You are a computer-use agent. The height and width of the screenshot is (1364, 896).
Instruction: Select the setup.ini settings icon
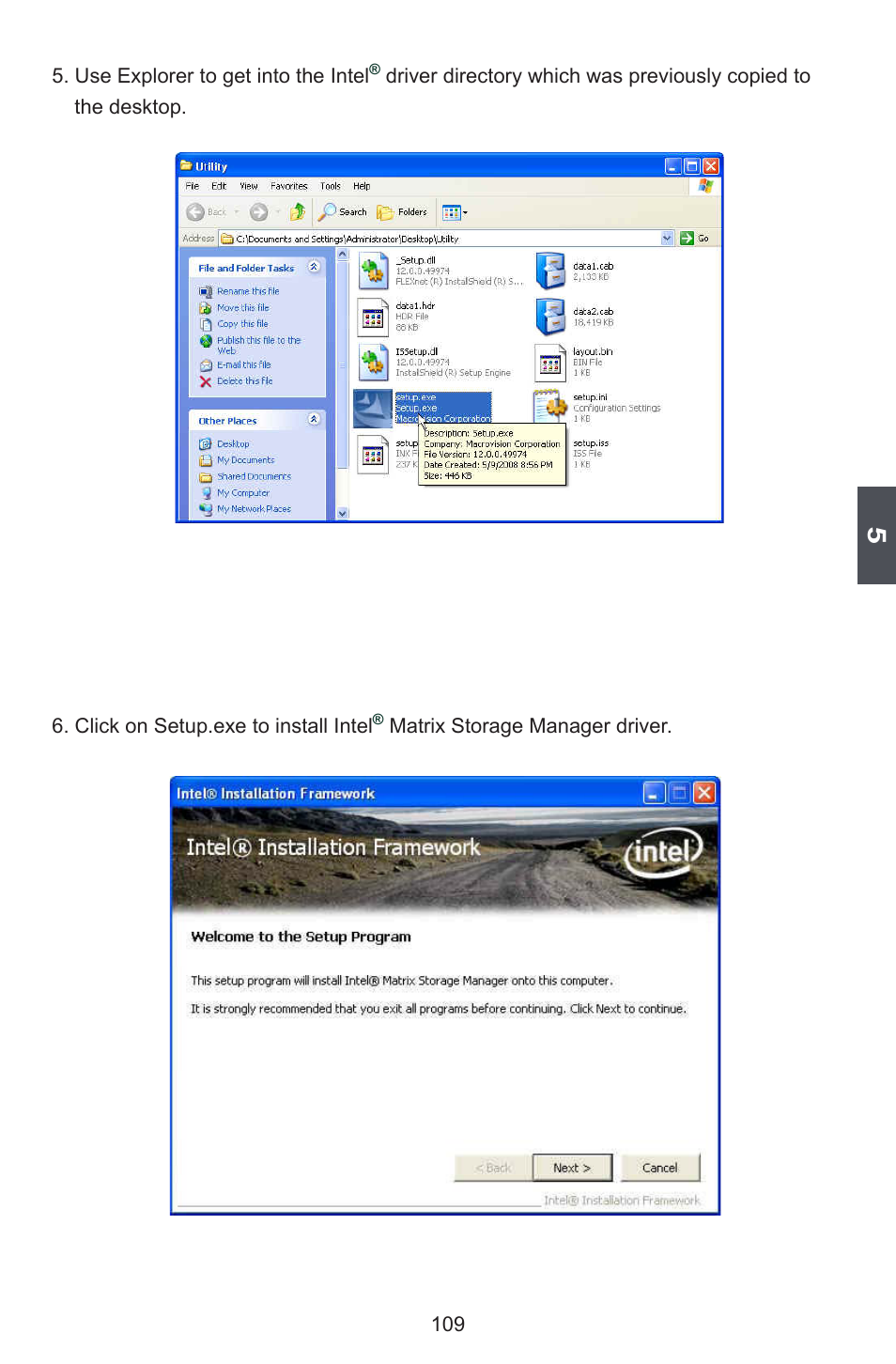pyautogui.click(x=550, y=408)
